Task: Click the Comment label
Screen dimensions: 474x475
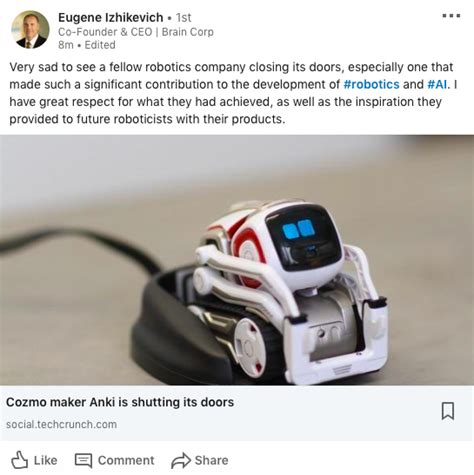Action: (126, 460)
